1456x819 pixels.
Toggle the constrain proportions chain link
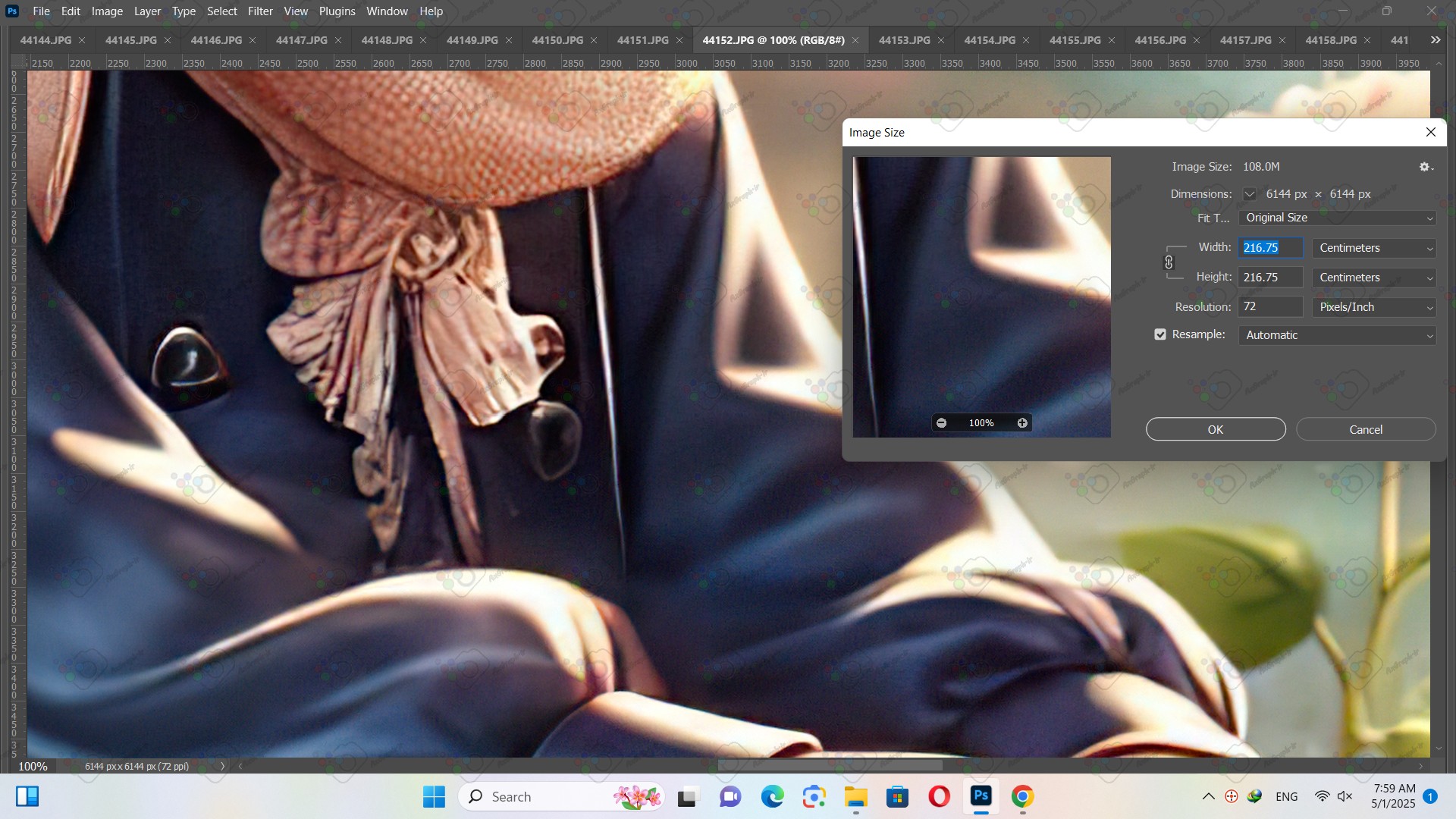(1169, 262)
